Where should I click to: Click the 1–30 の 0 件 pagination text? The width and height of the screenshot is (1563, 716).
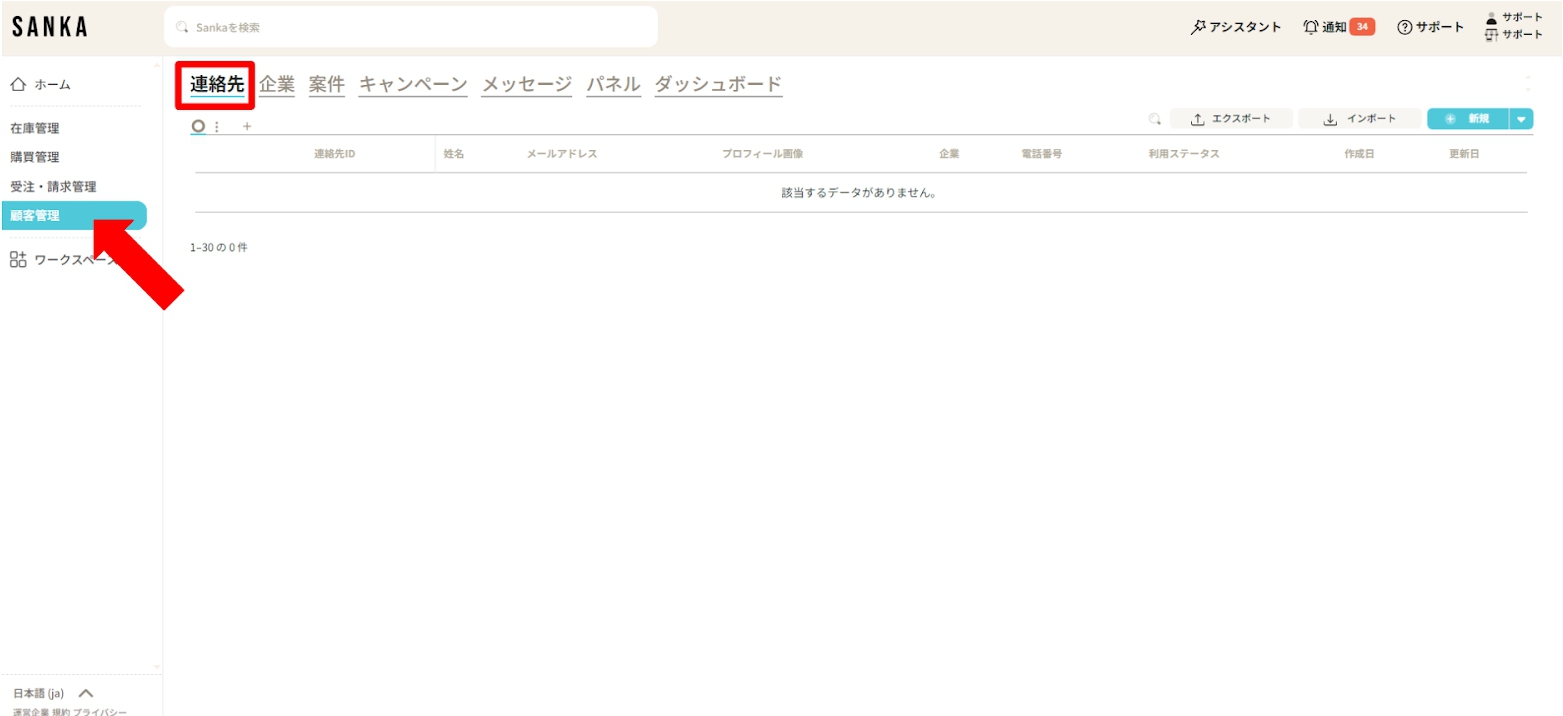pos(218,247)
